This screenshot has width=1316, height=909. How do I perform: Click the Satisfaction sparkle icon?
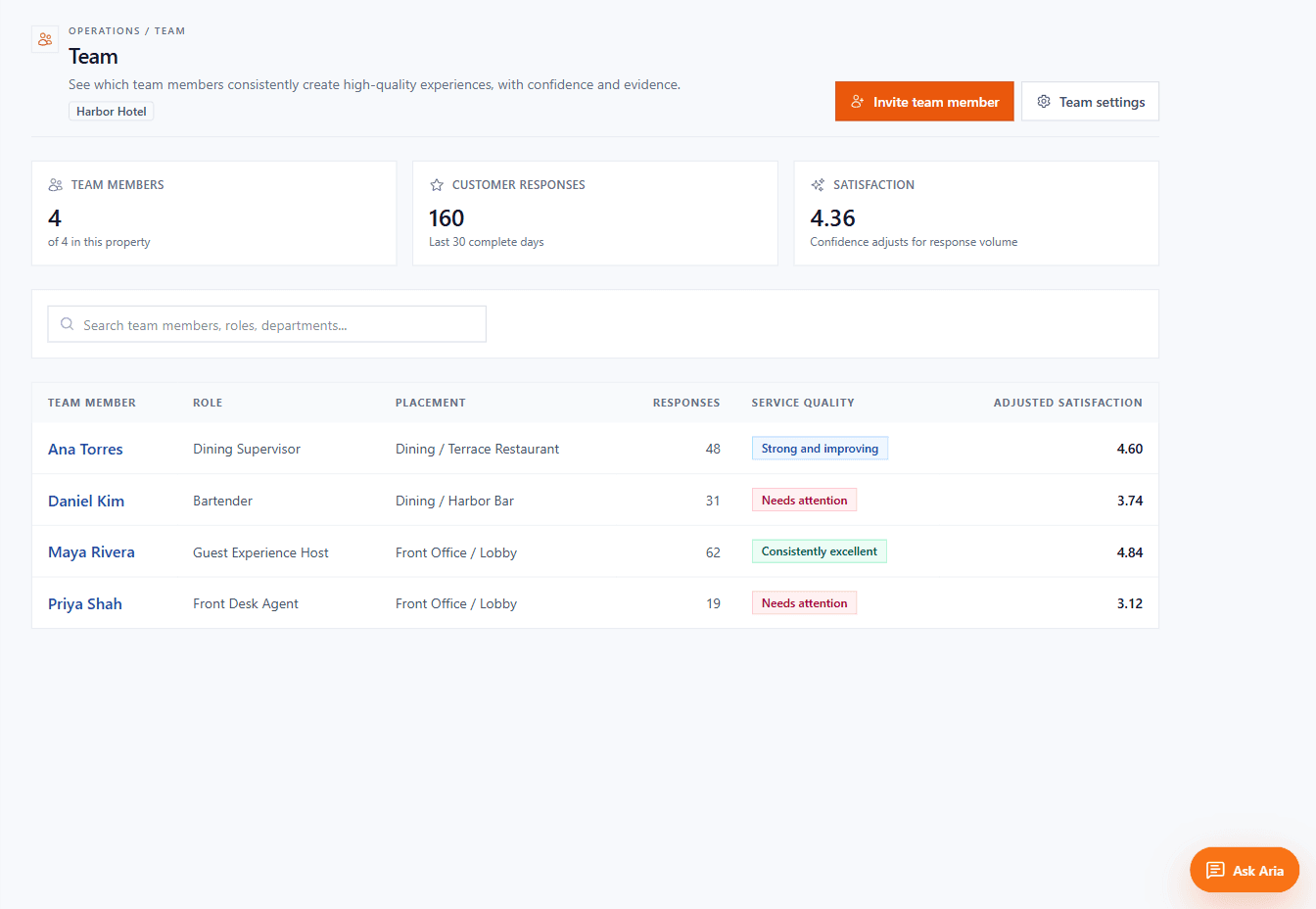tap(818, 185)
